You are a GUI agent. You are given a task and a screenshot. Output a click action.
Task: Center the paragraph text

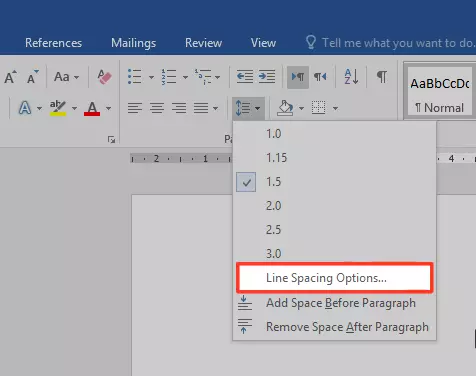click(157, 108)
